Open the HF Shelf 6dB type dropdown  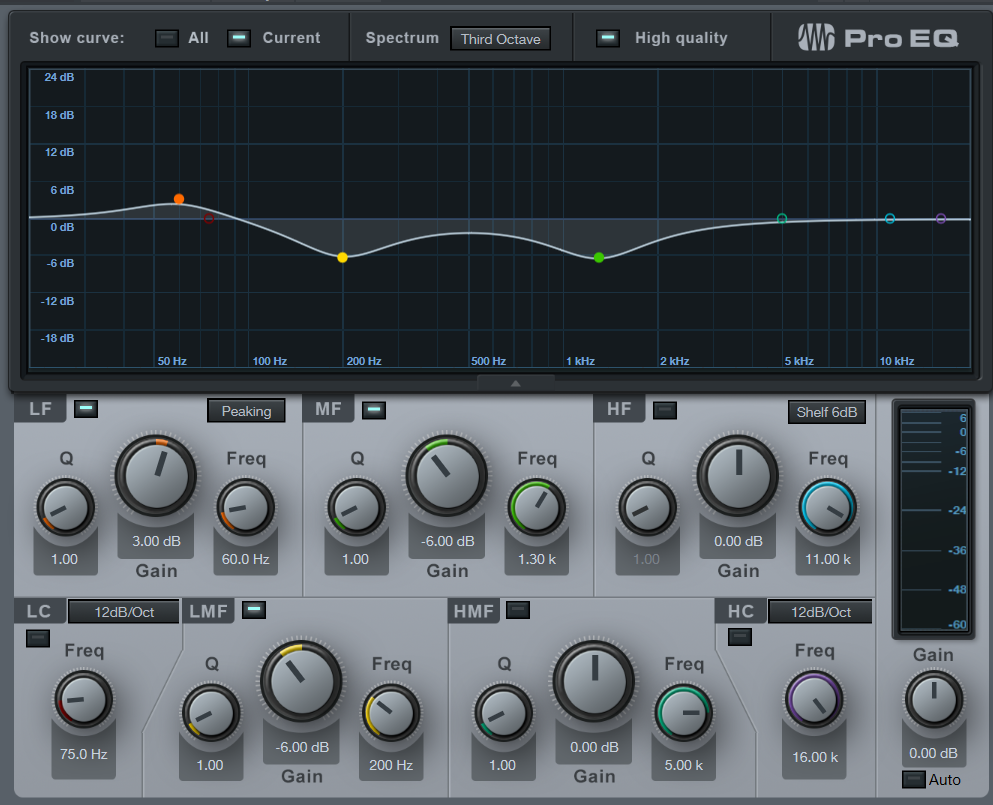pos(826,411)
